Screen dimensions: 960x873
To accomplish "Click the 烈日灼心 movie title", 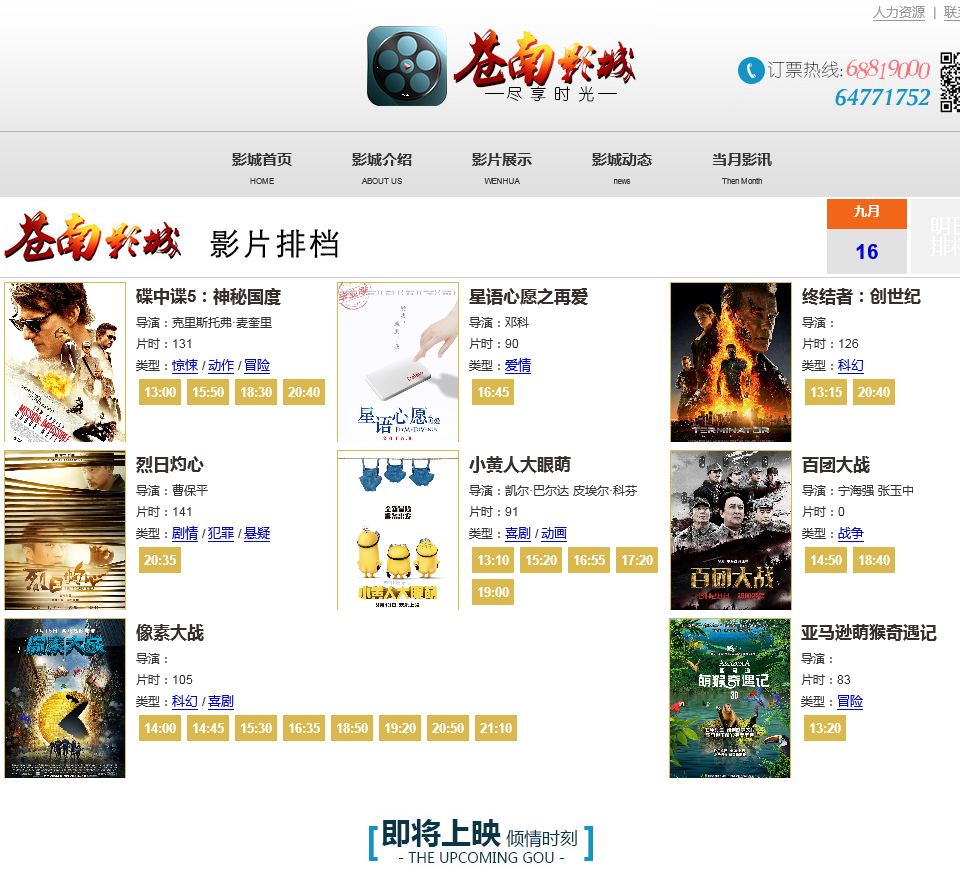I will tap(170, 465).
